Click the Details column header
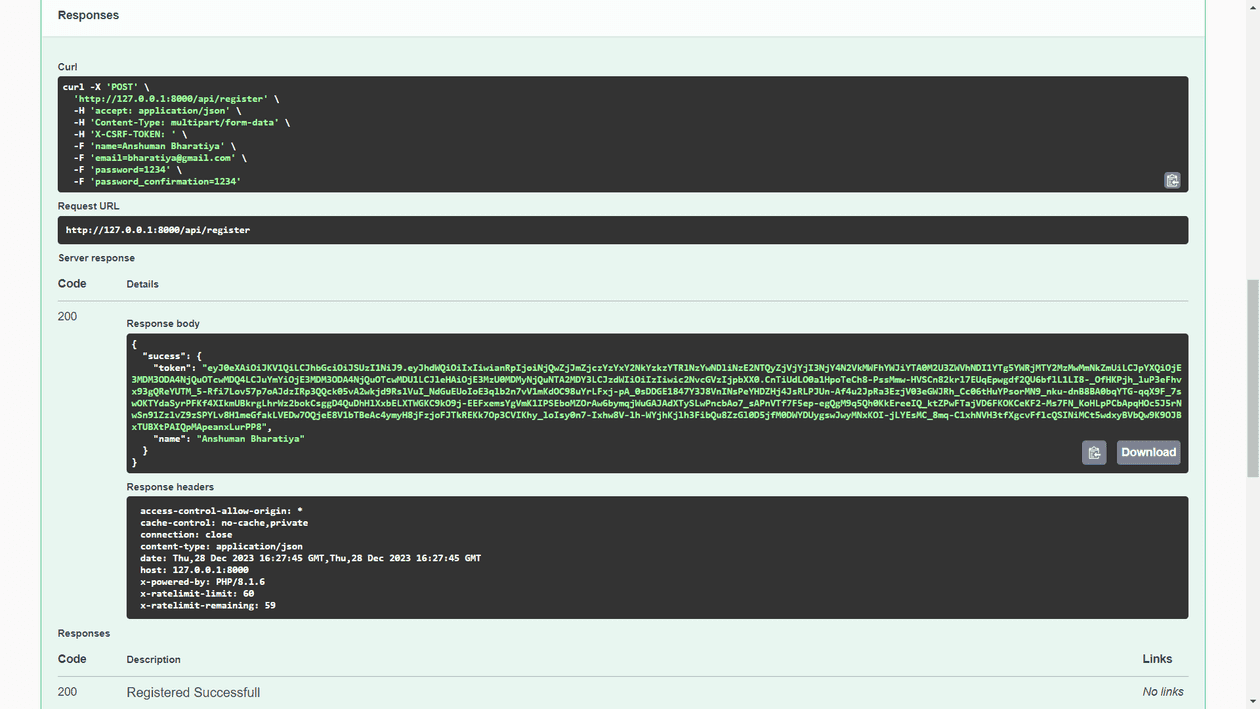1260x709 pixels. pyautogui.click(x=142, y=283)
